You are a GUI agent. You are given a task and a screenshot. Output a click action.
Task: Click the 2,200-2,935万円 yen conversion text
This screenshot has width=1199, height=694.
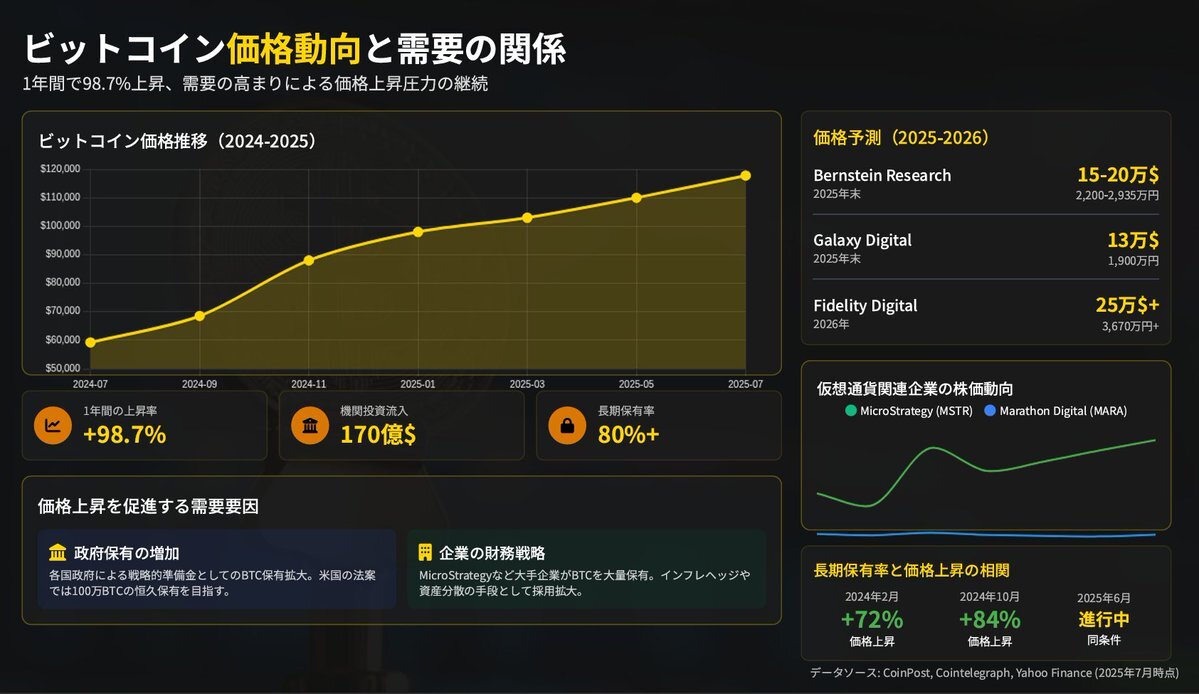1117,196
